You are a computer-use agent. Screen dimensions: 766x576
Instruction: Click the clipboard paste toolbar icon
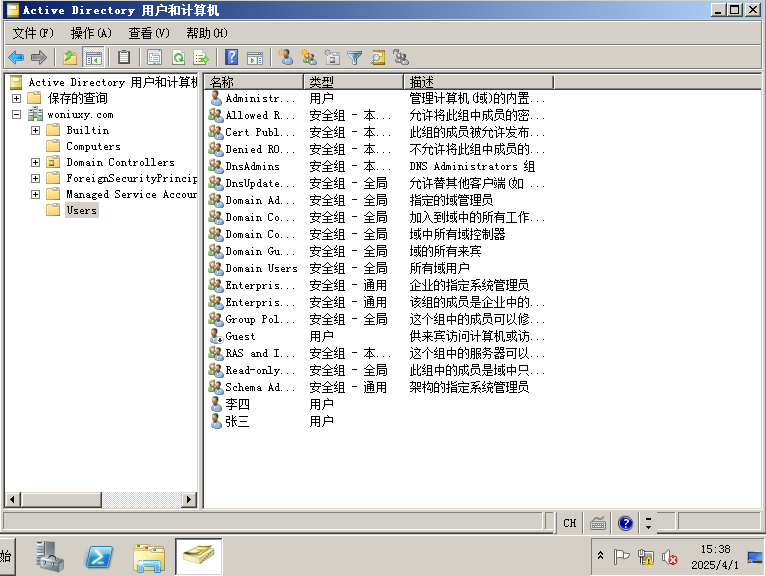tap(124, 58)
